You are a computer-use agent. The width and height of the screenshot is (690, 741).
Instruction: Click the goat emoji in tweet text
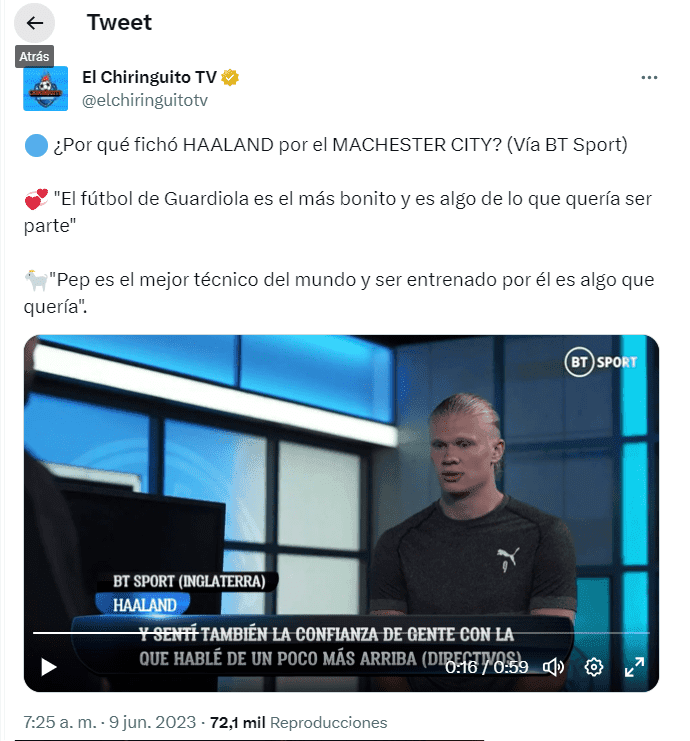tap(36, 280)
